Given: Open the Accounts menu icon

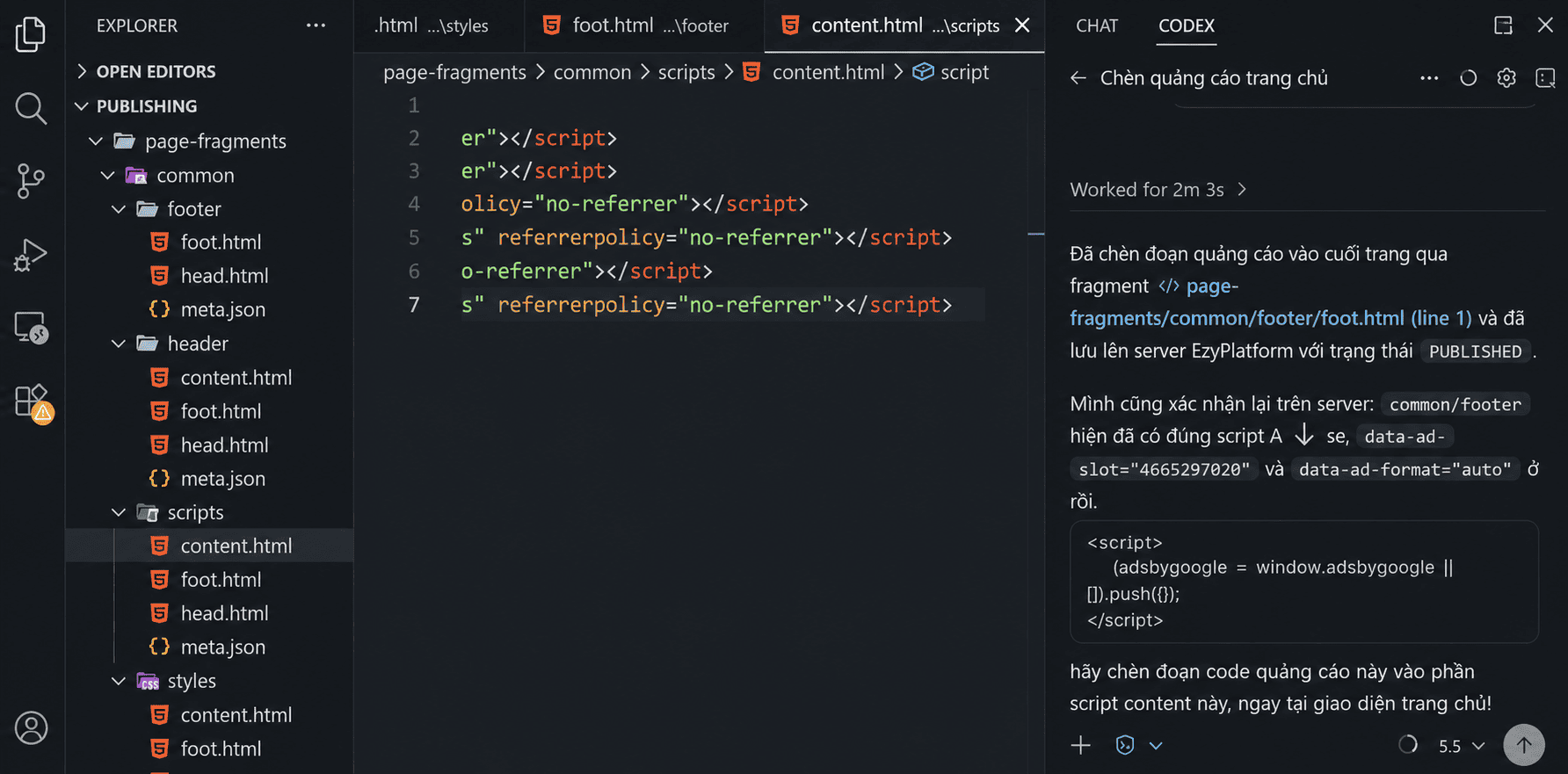Looking at the screenshot, I should (x=31, y=727).
